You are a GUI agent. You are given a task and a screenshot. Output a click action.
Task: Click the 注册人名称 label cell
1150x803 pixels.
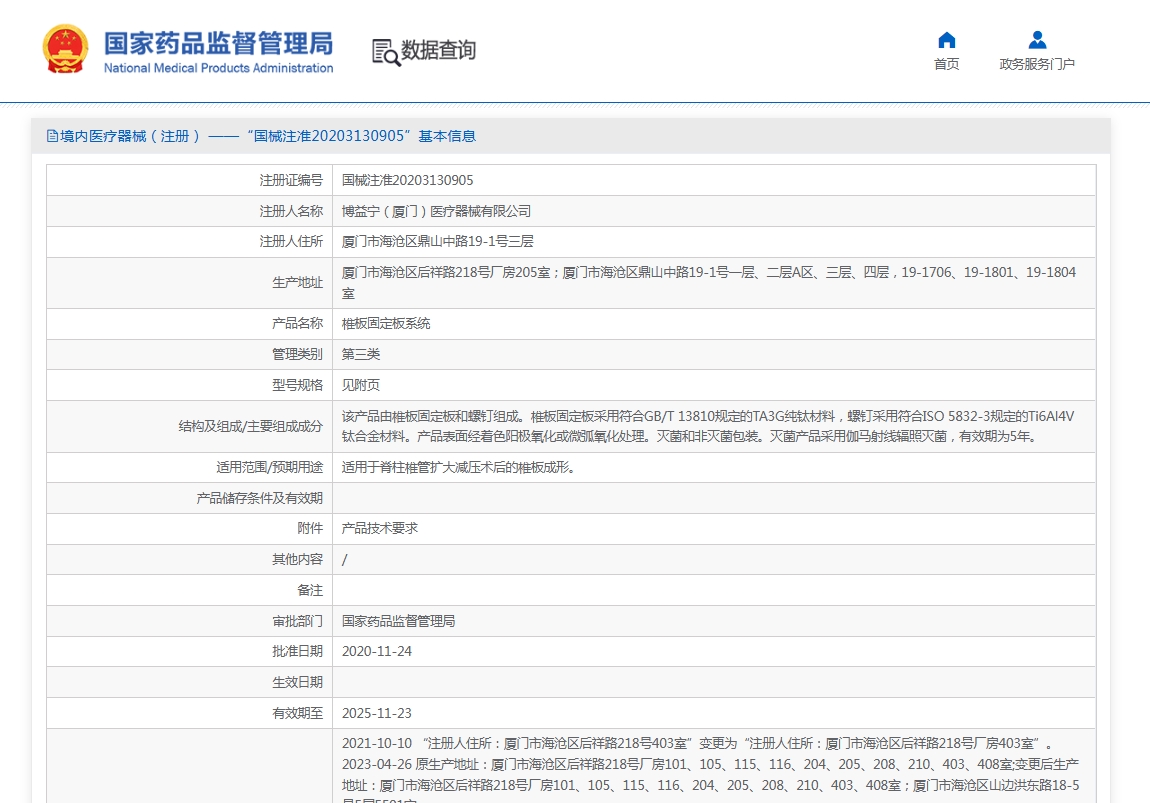click(x=189, y=211)
